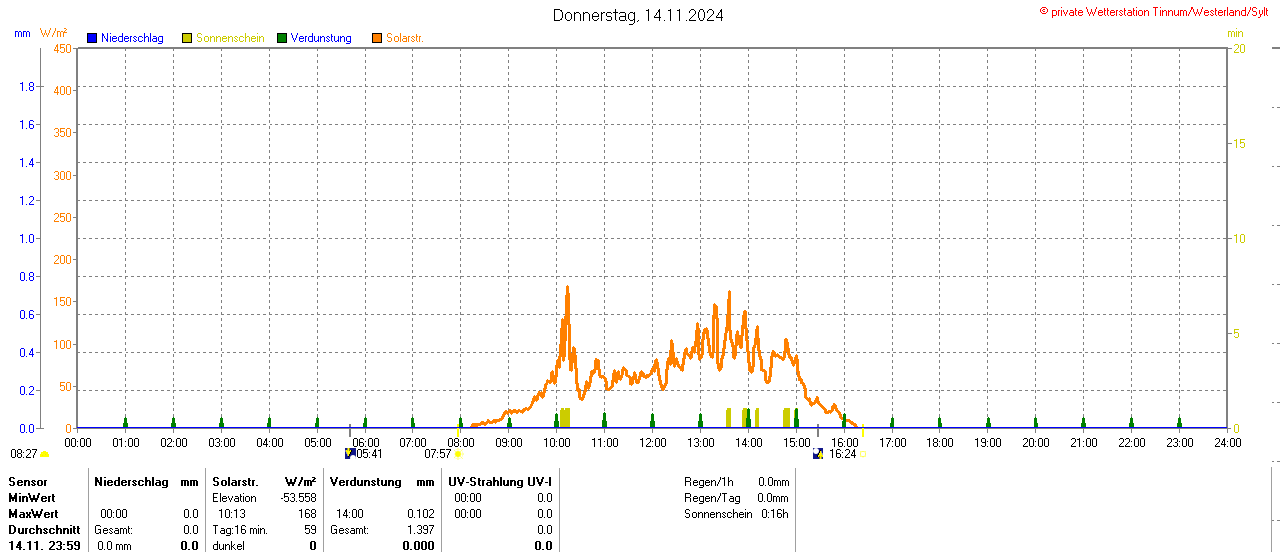Click the Niederschlag legend label
Viewport: 1280px width, 552px height.
click(132, 38)
